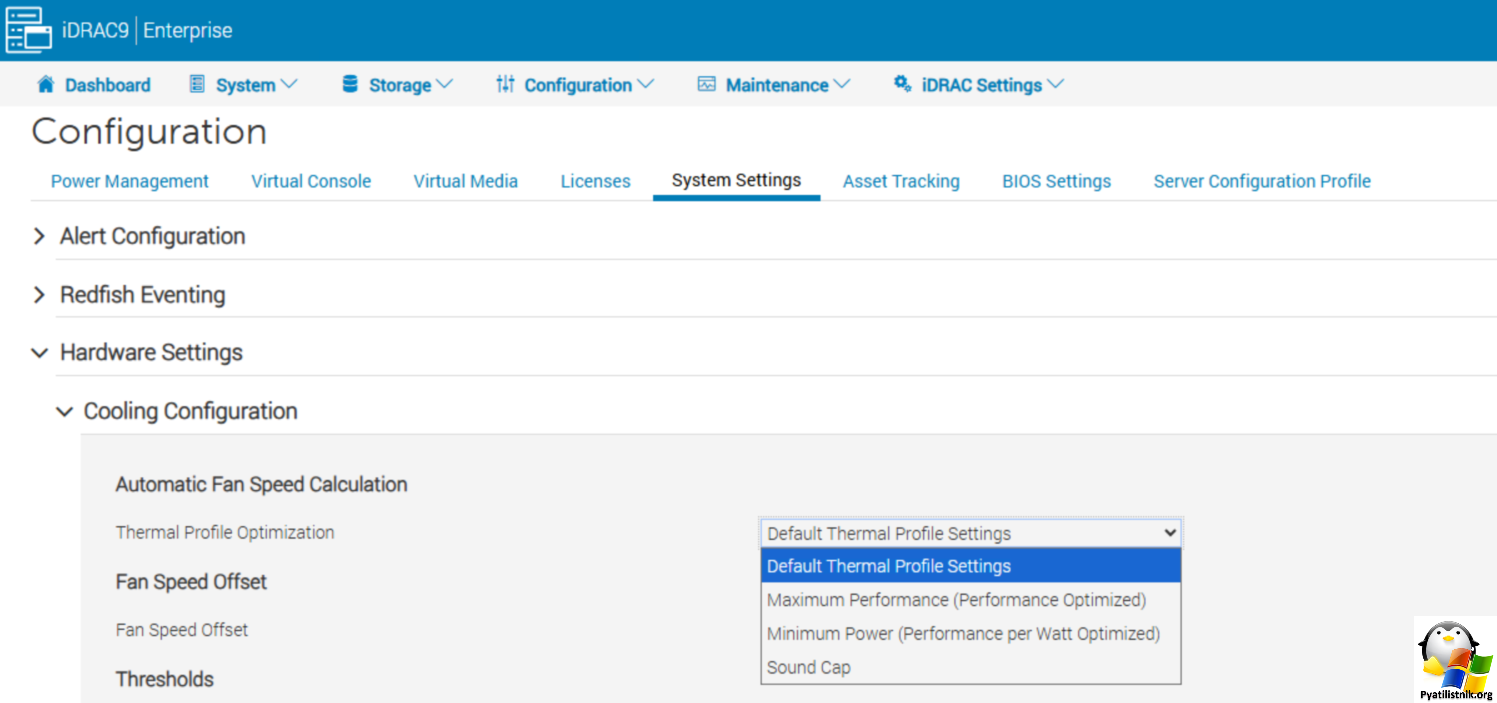
Task: Open the Storage menu
Action: tap(398, 85)
